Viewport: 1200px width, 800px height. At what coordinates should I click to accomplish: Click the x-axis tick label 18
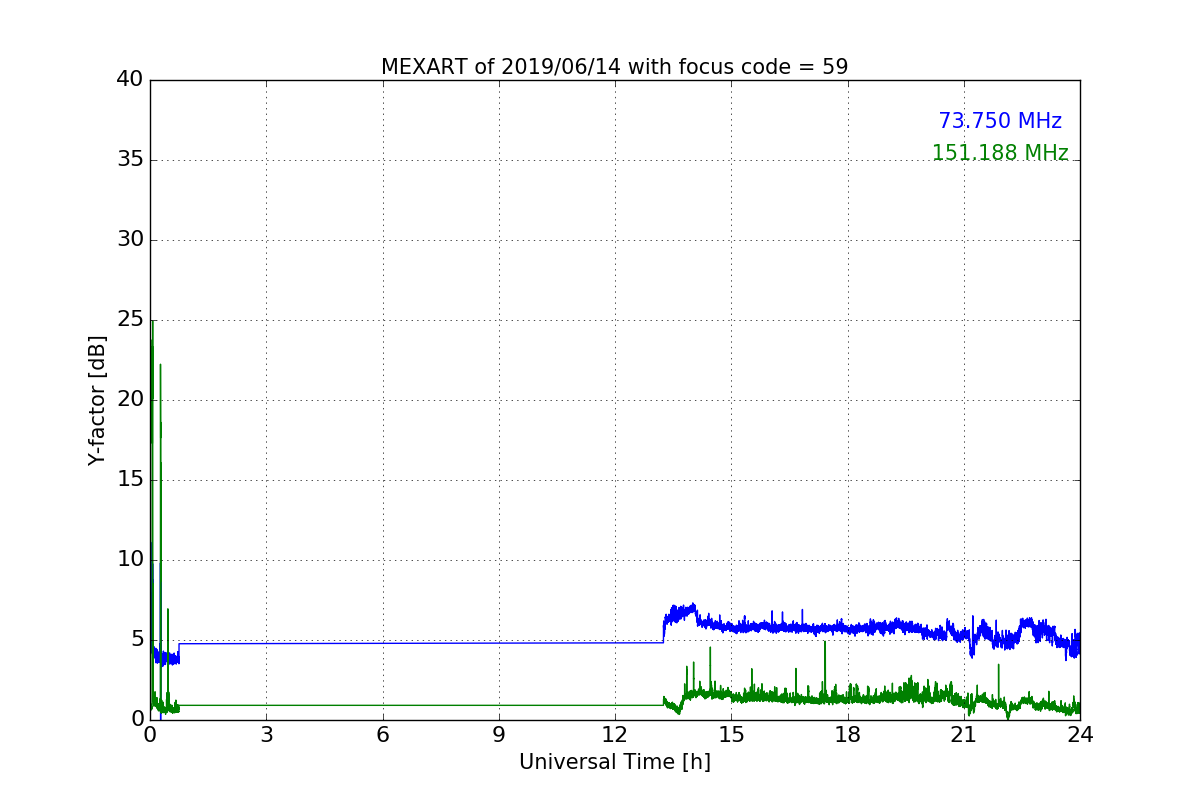(x=847, y=735)
